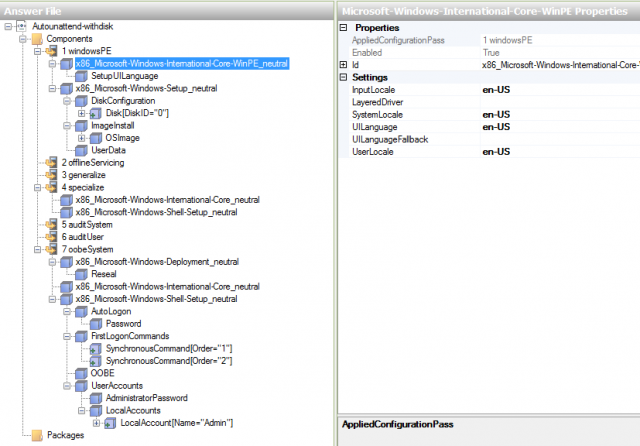Image resolution: width=640 pixels, height=446 pixels.
Task: Click the Disk[DiskID="0"] list item icon
Action: click(x=96, y=113)
